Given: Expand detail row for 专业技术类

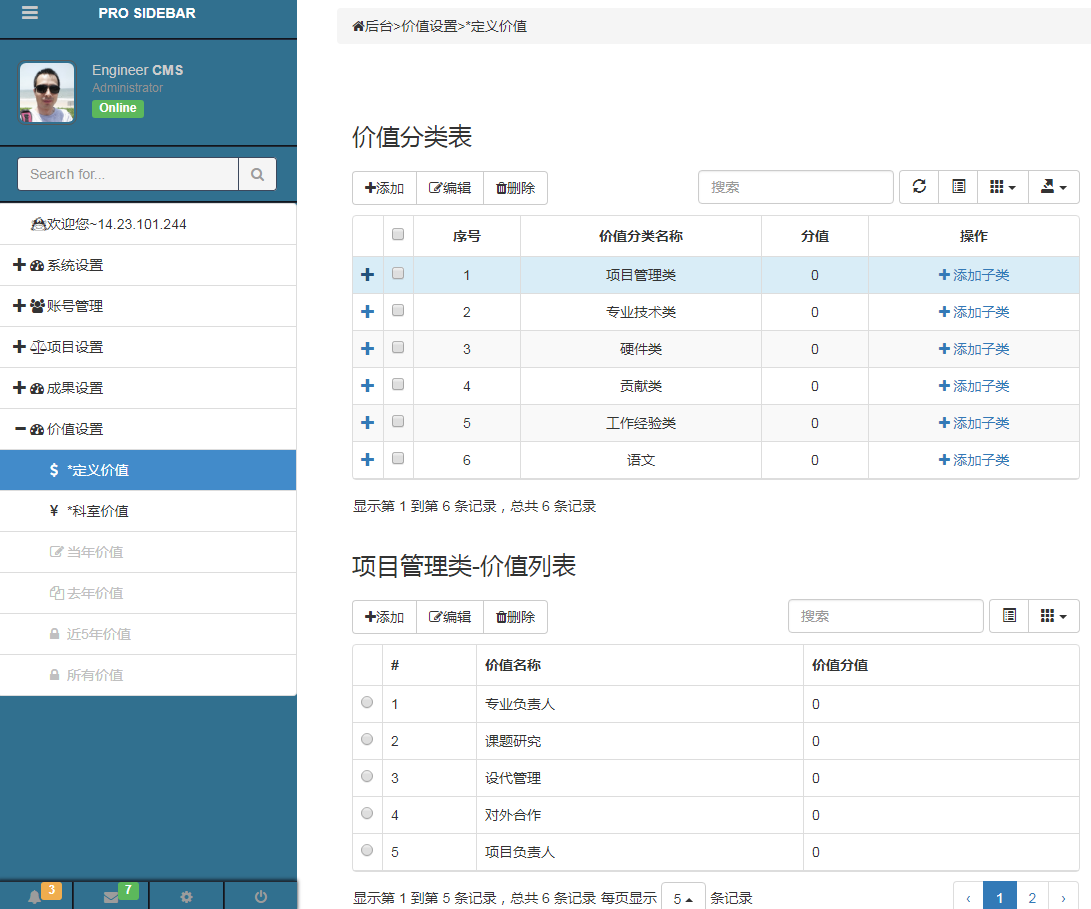Looking at the screenshot, I should (x=368, y=312).
